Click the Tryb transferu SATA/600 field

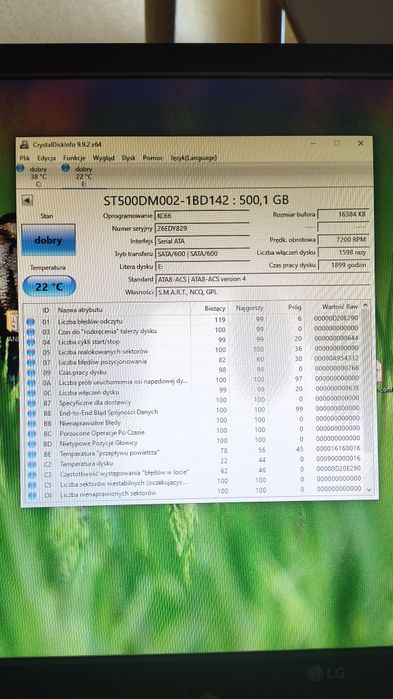coord(202,254)
